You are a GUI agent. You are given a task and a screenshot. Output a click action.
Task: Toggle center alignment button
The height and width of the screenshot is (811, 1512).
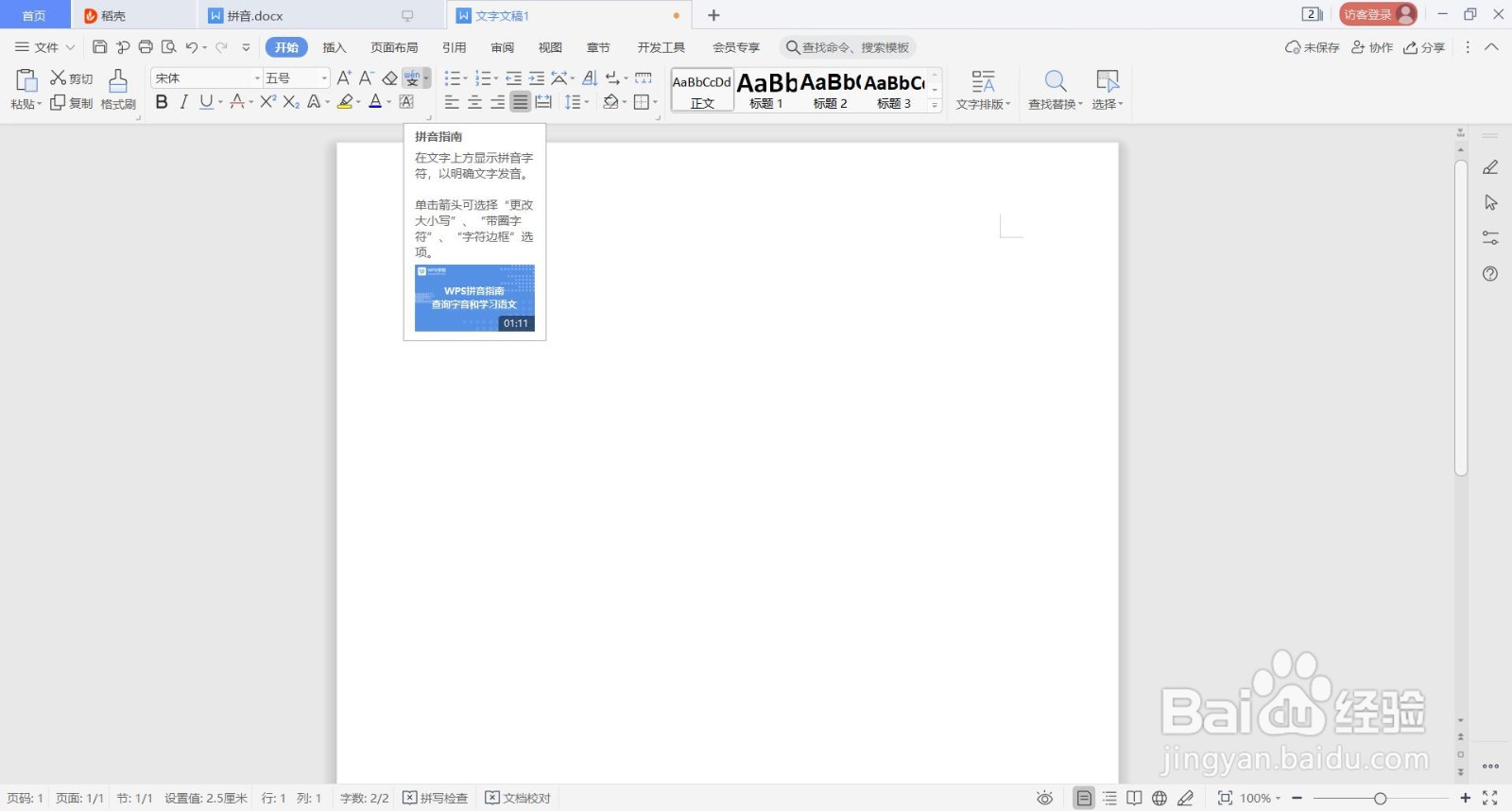coord(475,101)
